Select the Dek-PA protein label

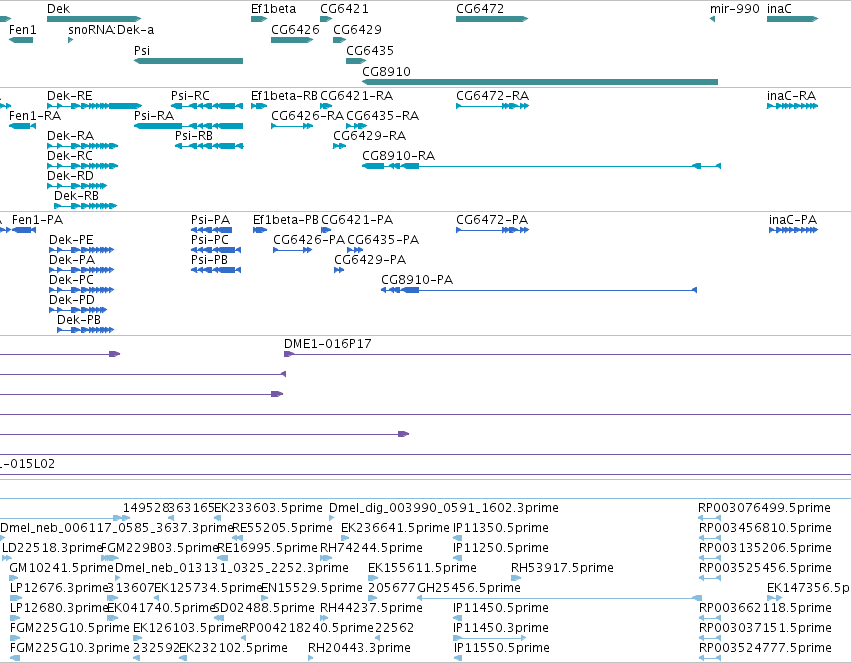(x=72, y=260)
